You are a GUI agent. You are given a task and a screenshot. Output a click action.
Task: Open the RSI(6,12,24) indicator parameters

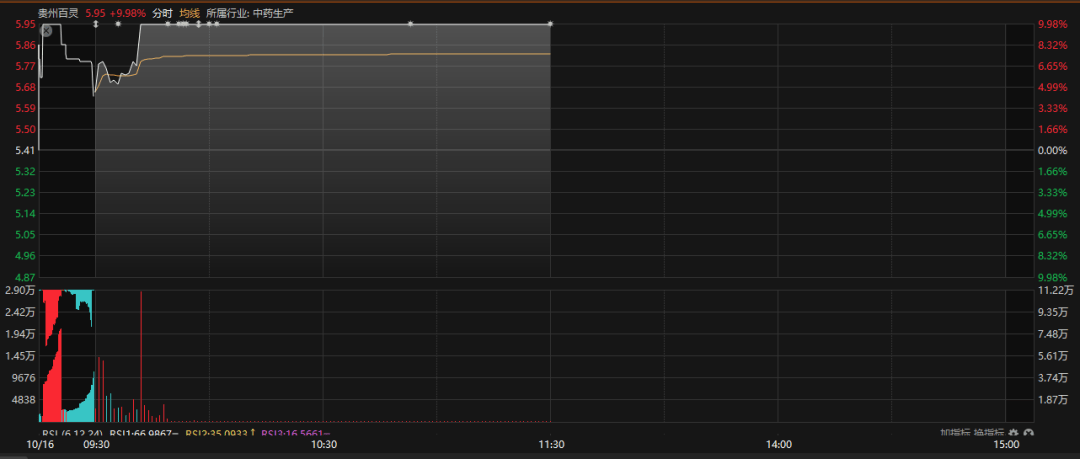point(74,433)
